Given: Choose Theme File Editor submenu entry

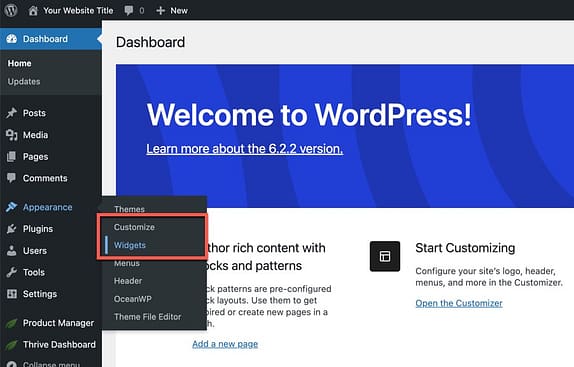Looking at the screenshot, I should click(x=148, y=317).
